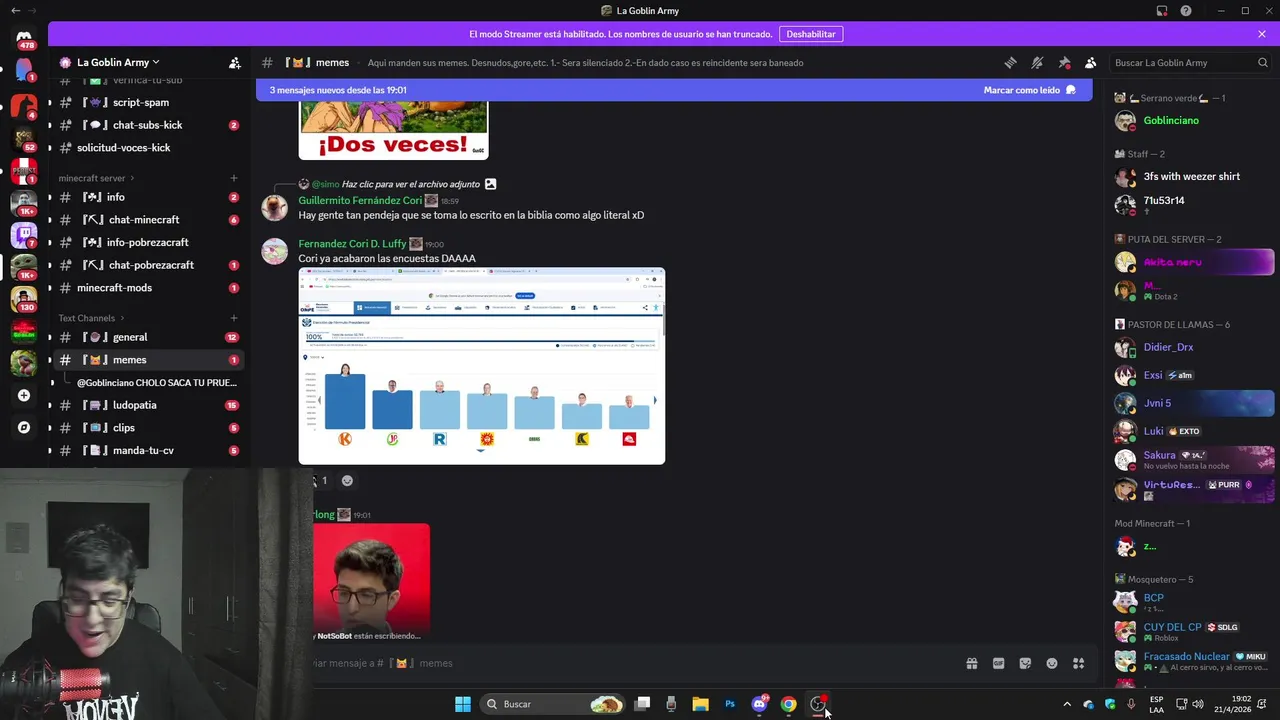Open File Explorer from the taskbar

pos(700,704)
